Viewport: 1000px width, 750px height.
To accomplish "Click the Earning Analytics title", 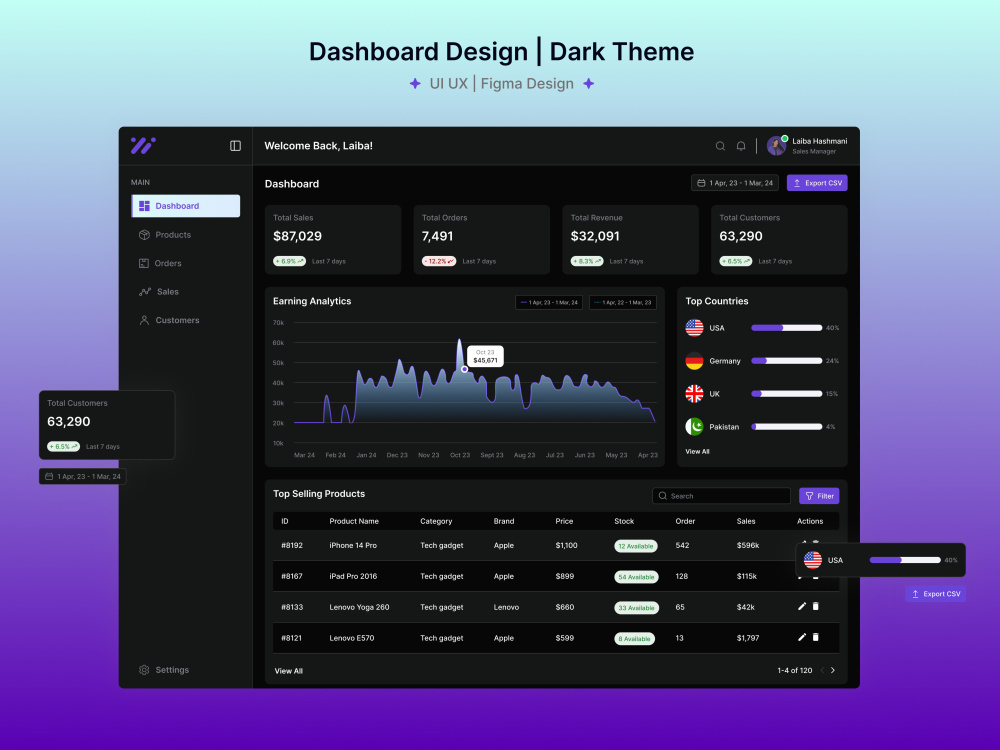I will point(312,301).
